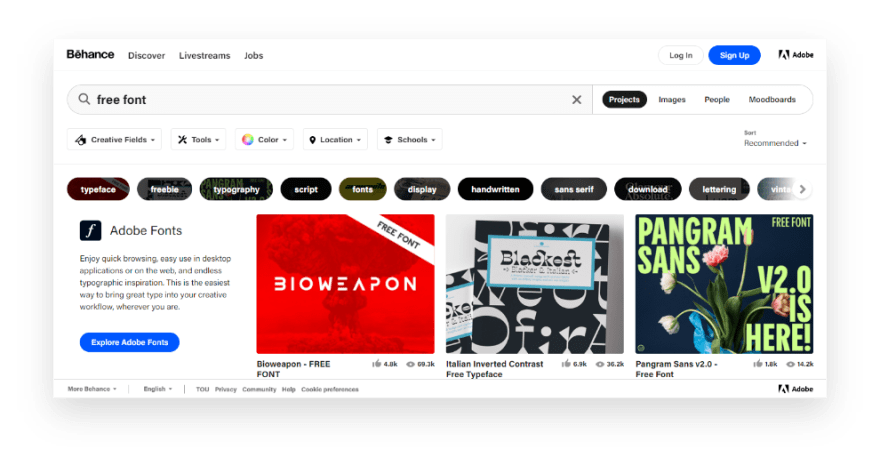Click the Location pin icon
This screenshot has width=880, height=466.
pyautogui.click(x=313, y=140)
